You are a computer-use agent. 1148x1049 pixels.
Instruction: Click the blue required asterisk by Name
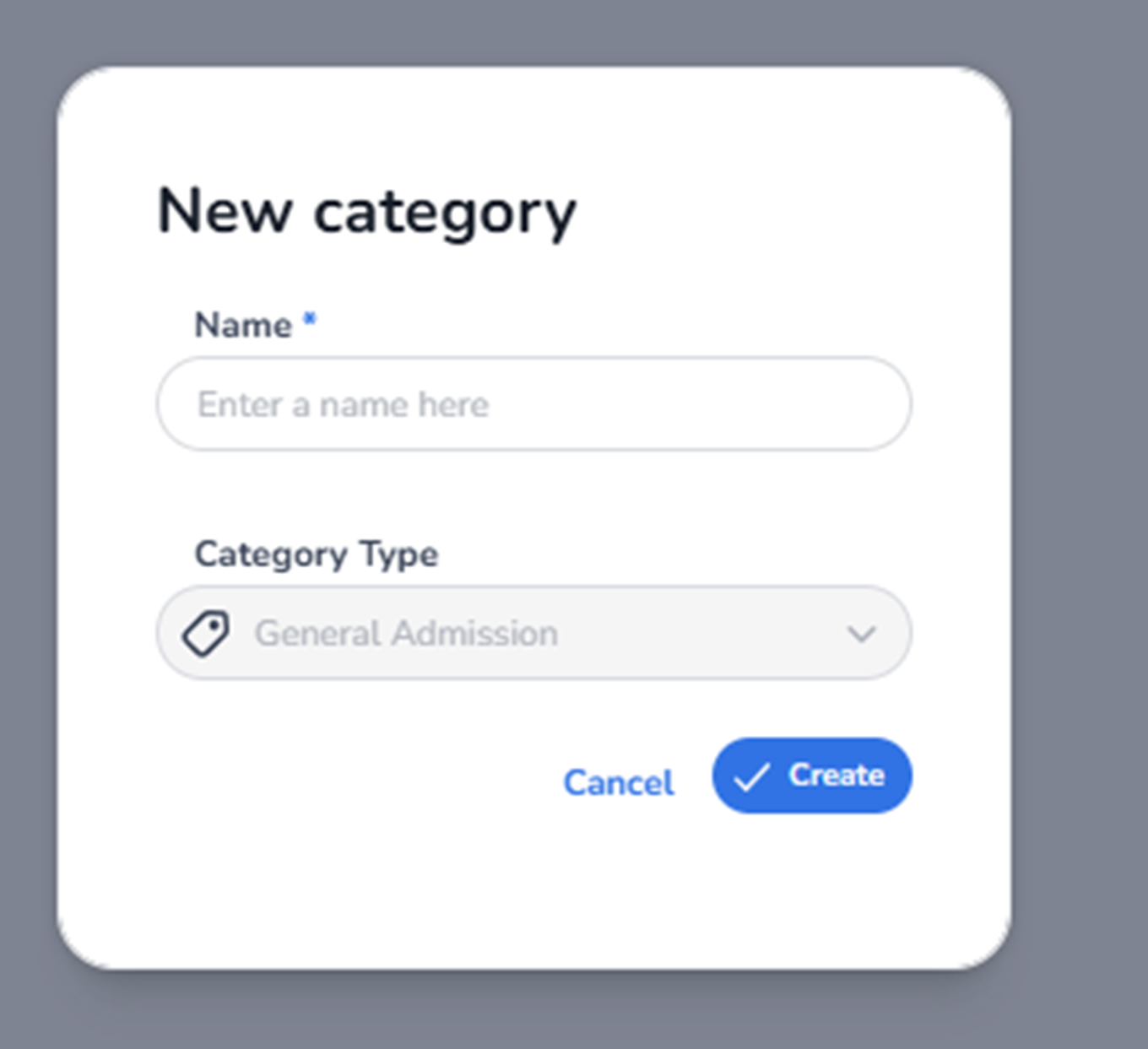click(310, 320)
